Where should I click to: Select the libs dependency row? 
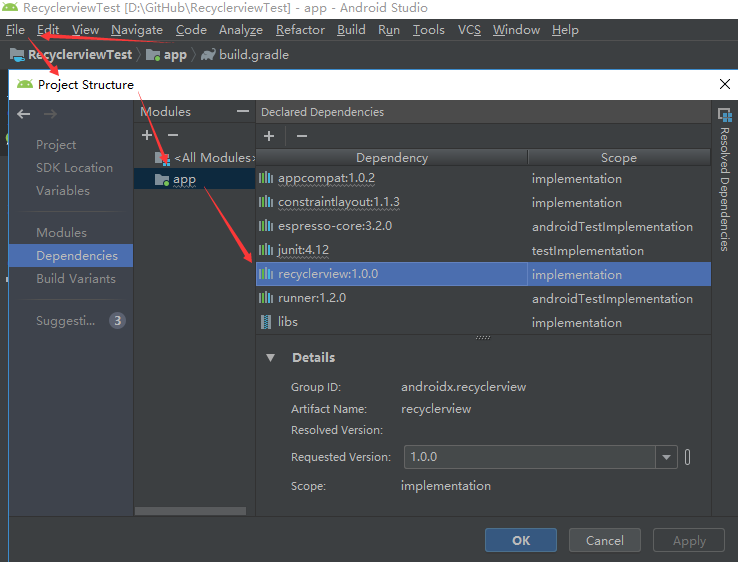click(x=483, y=322)
